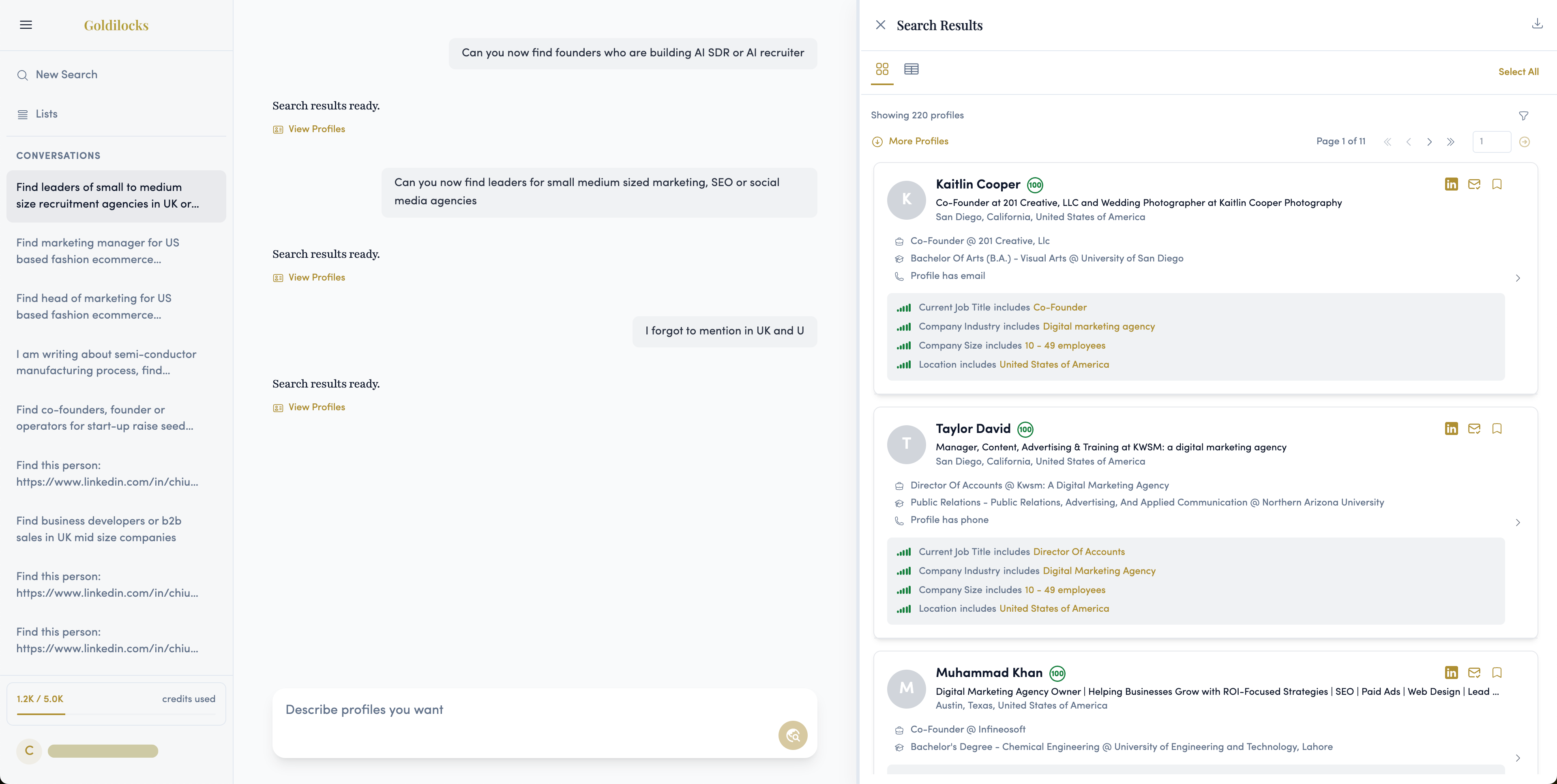The width and height of the screenshot is (1557, 784).
Task: Click the More Profiles download arrow icon
Action: click(x=877, y=141)
